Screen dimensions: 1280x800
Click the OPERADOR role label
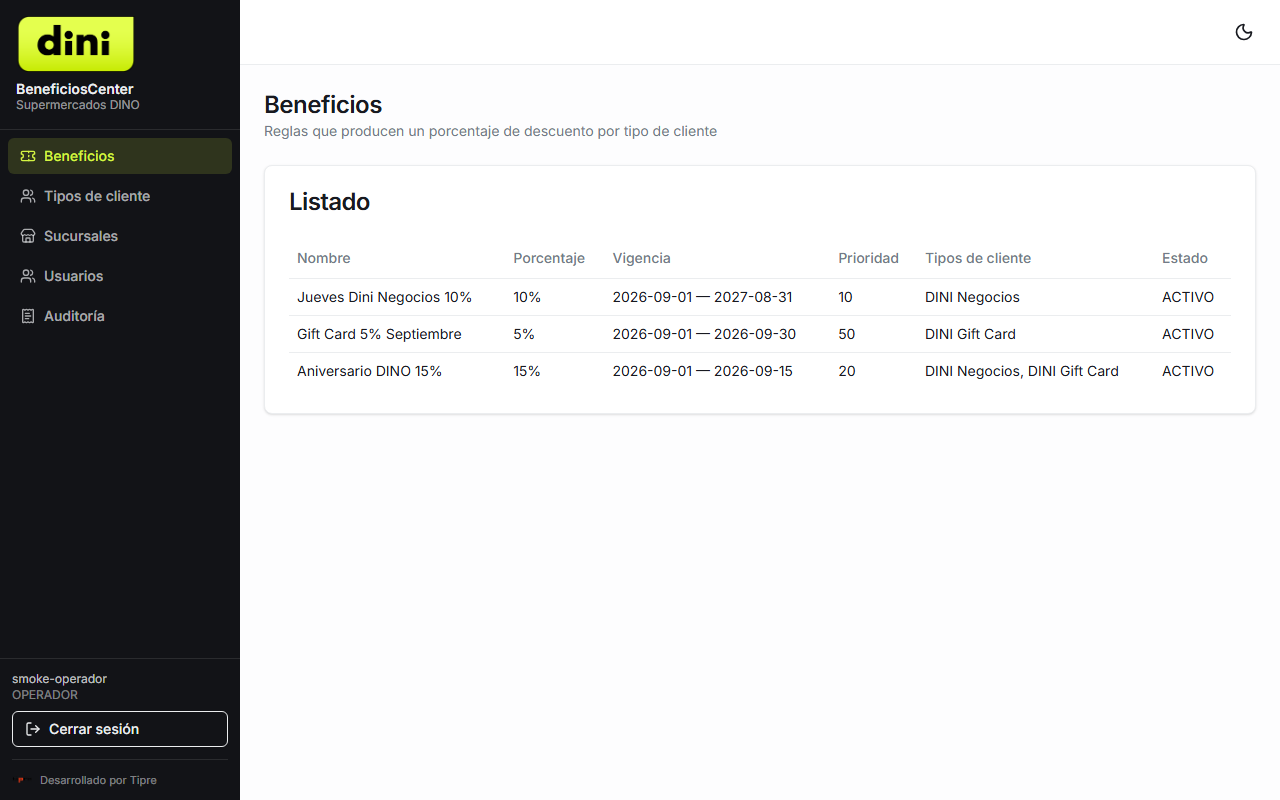click(45, 695)
